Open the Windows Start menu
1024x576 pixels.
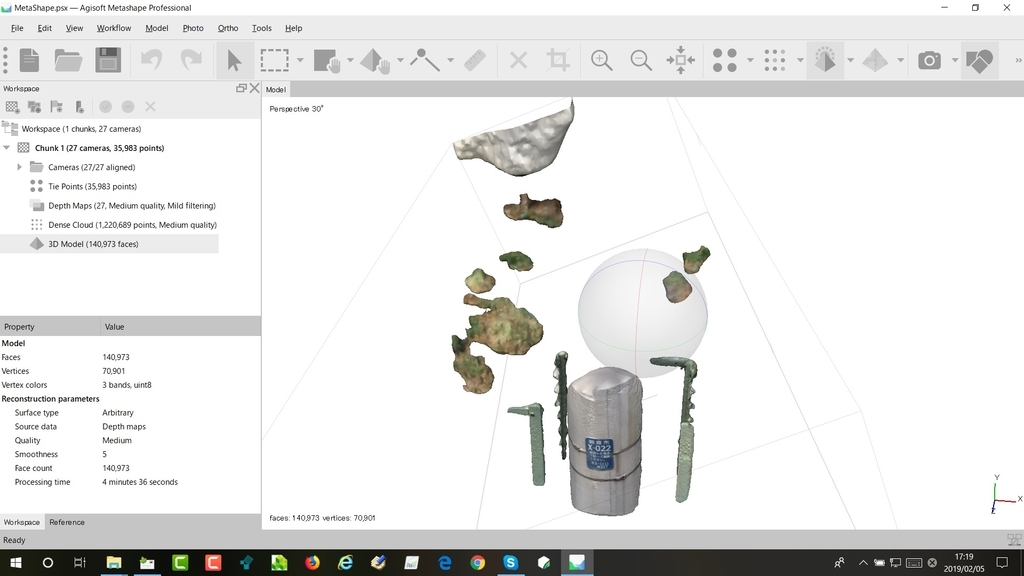(x=16, y=562)
